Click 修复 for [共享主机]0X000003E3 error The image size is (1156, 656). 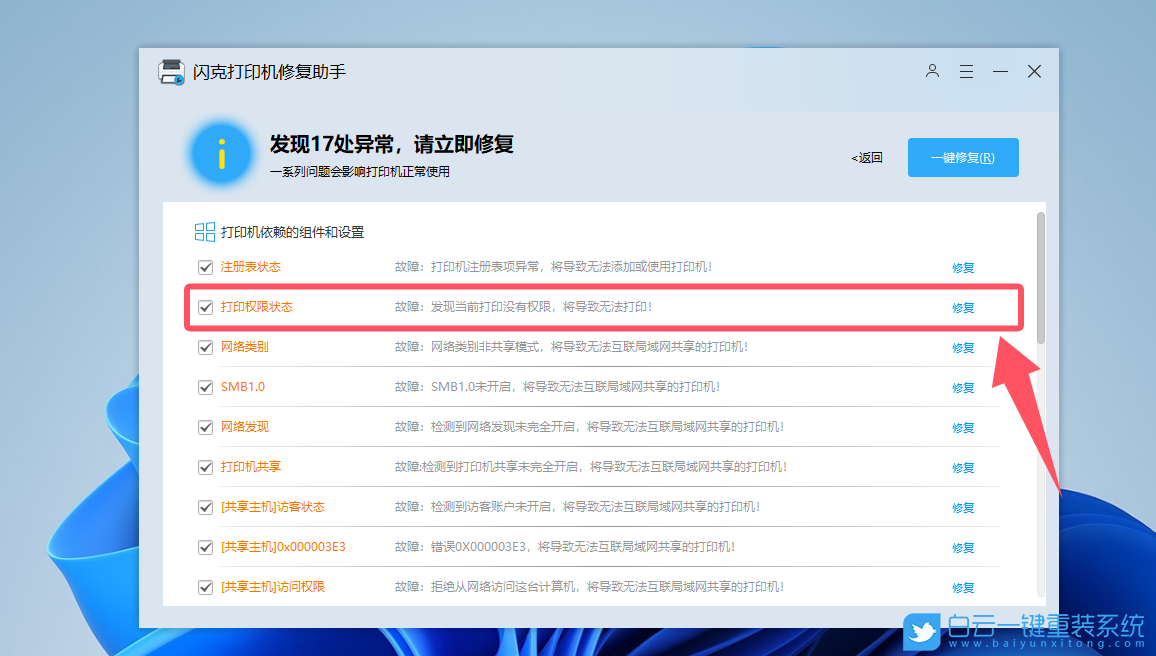pos(962,547)
